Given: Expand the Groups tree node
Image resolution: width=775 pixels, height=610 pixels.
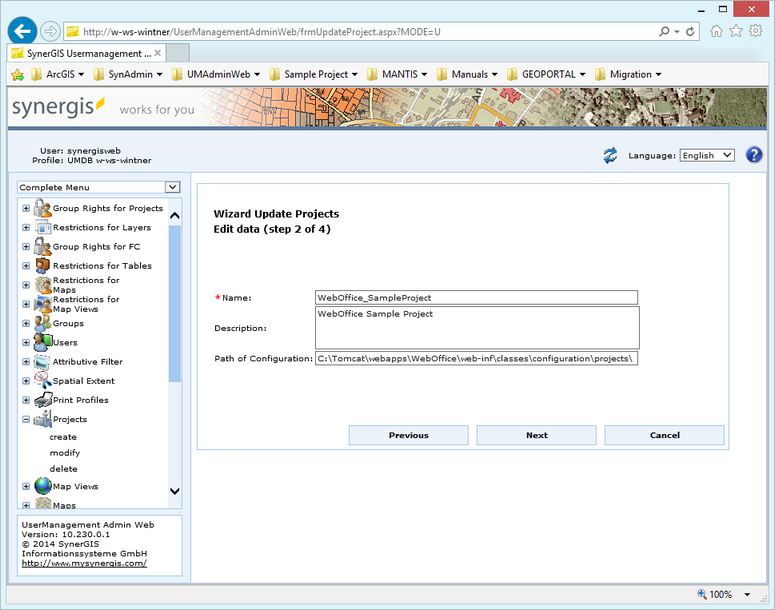Looking at the screenshot, I should (26, 323).
